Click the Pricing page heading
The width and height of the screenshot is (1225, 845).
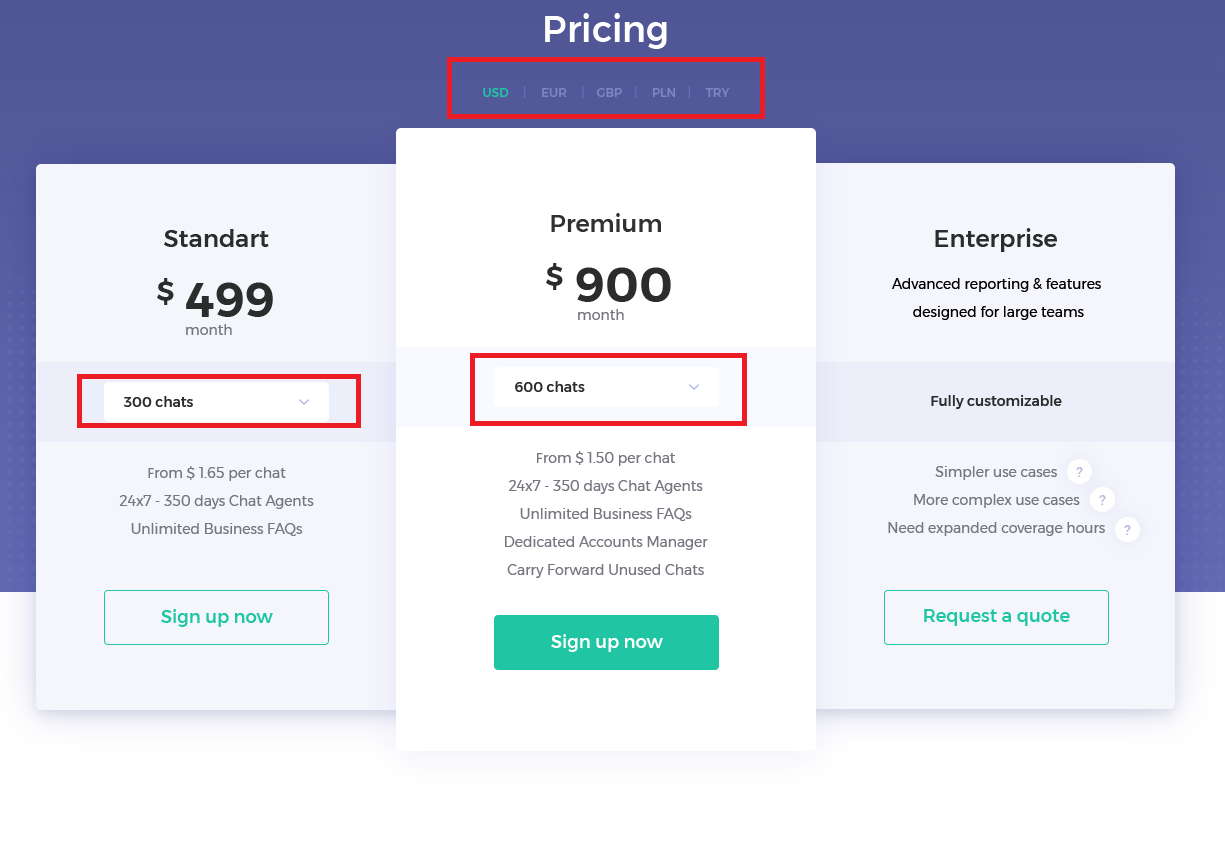[x=605, y=29]
